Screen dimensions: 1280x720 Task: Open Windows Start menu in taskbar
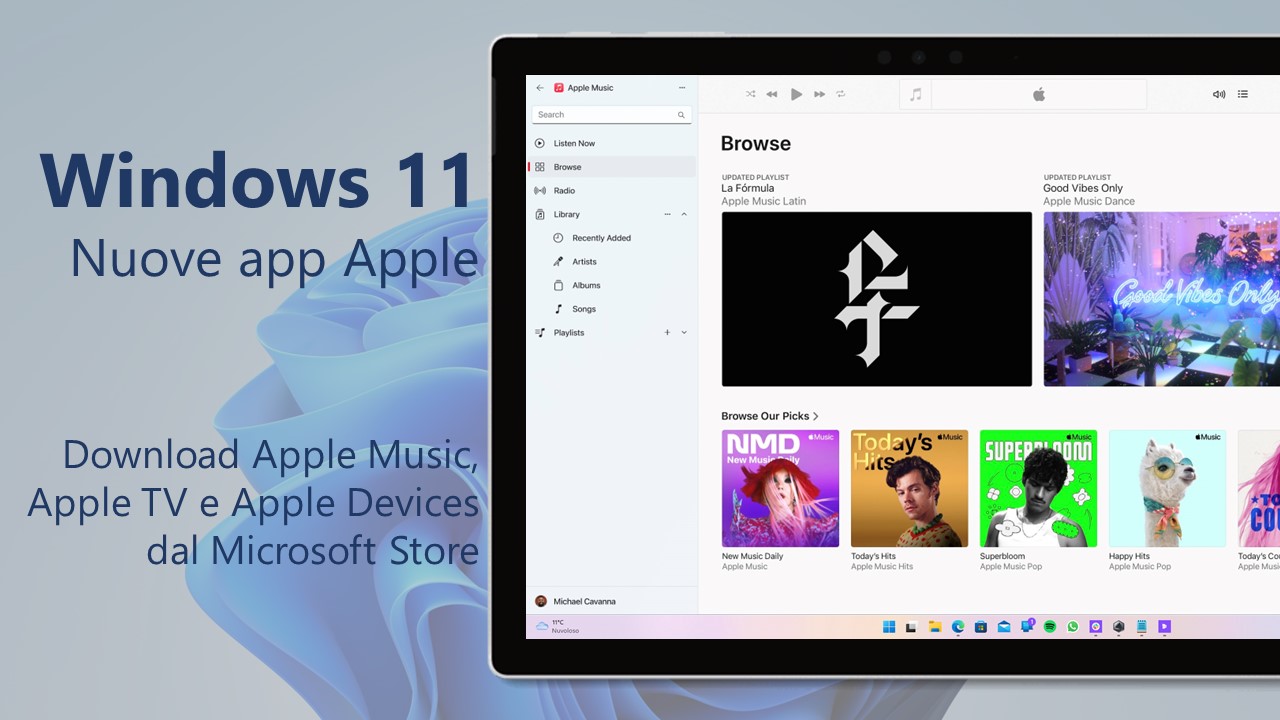[889, 627]
